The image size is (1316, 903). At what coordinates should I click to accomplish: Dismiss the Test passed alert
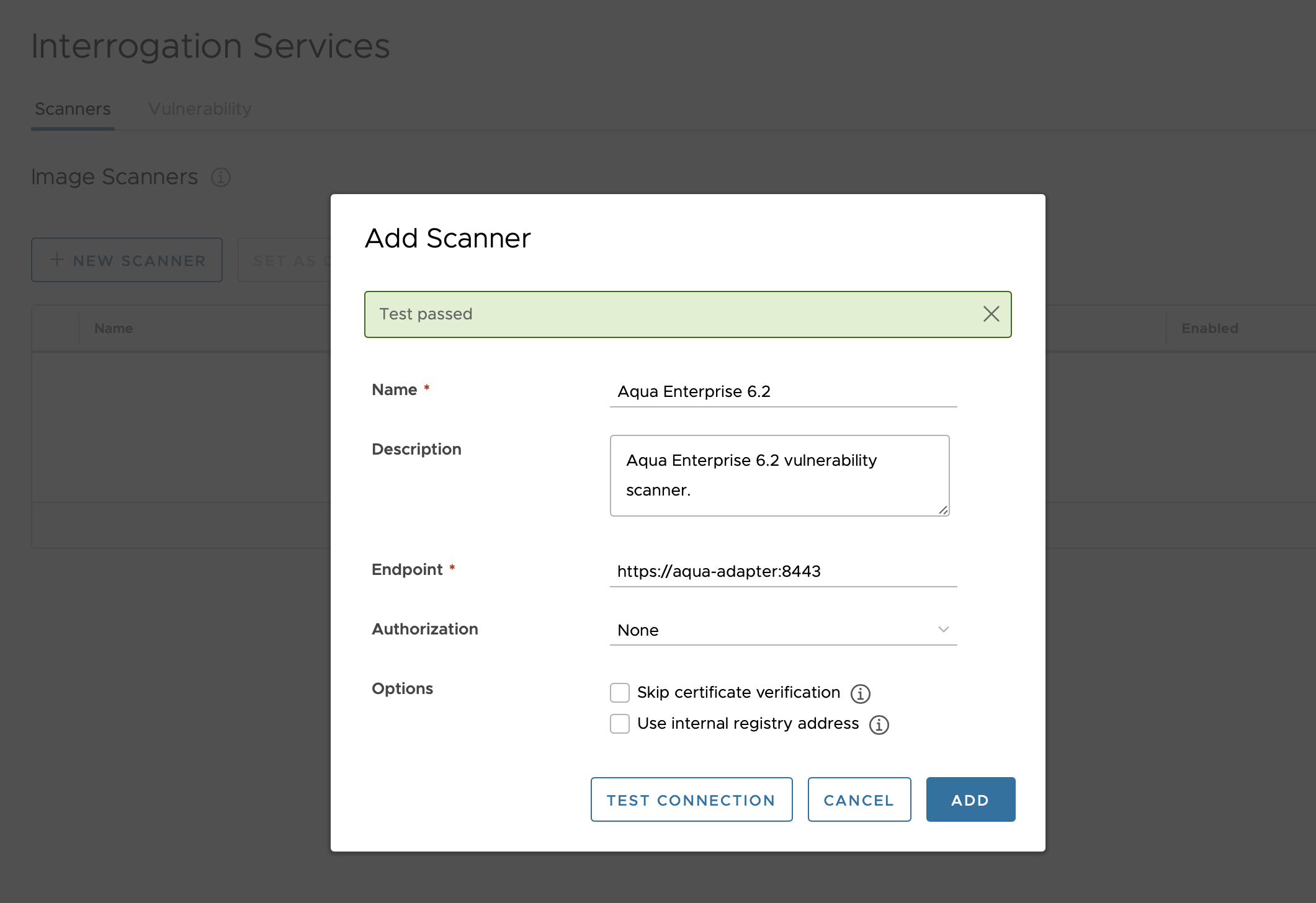991,314
